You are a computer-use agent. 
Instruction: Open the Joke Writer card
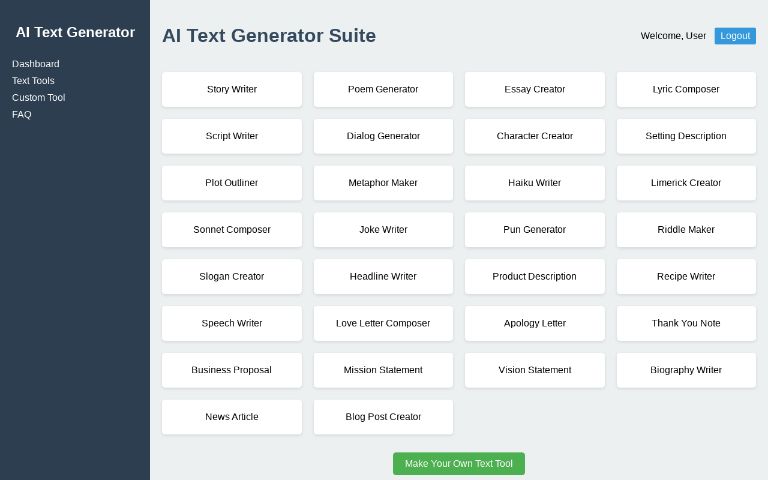pyautogui.click(x=383, y=230)
